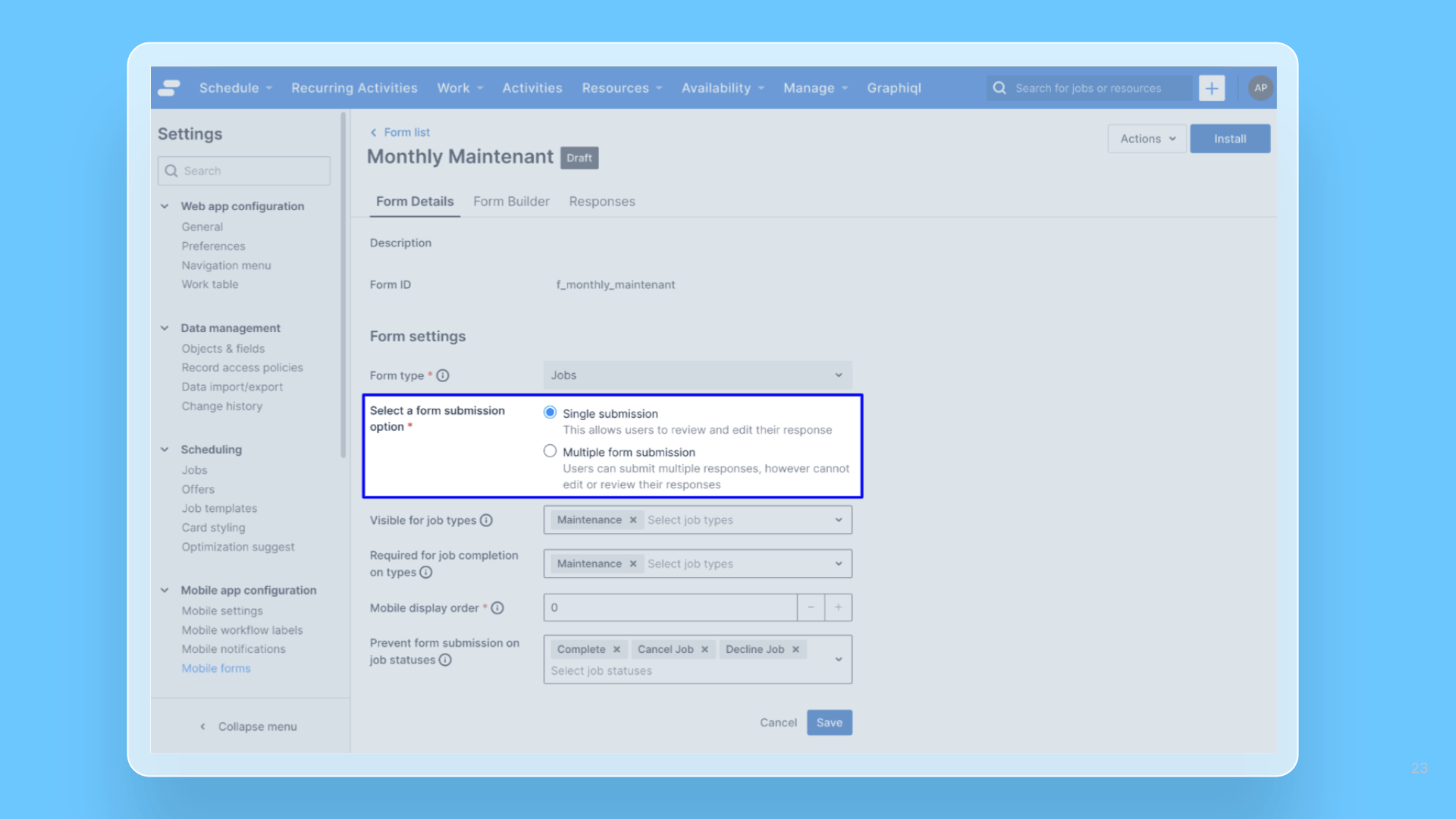Open Visible for job types dropdown
Viewport: 1456px width, 819px height.
(839, 520)
